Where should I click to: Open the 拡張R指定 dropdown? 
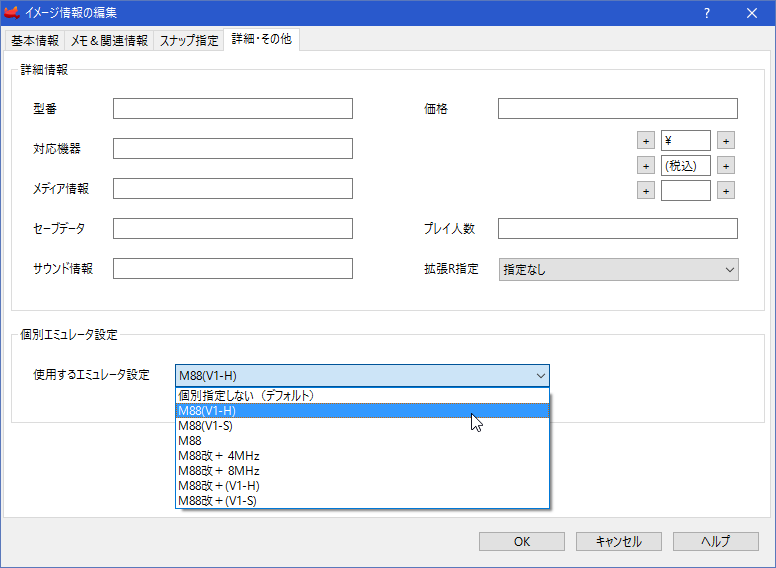617,269
